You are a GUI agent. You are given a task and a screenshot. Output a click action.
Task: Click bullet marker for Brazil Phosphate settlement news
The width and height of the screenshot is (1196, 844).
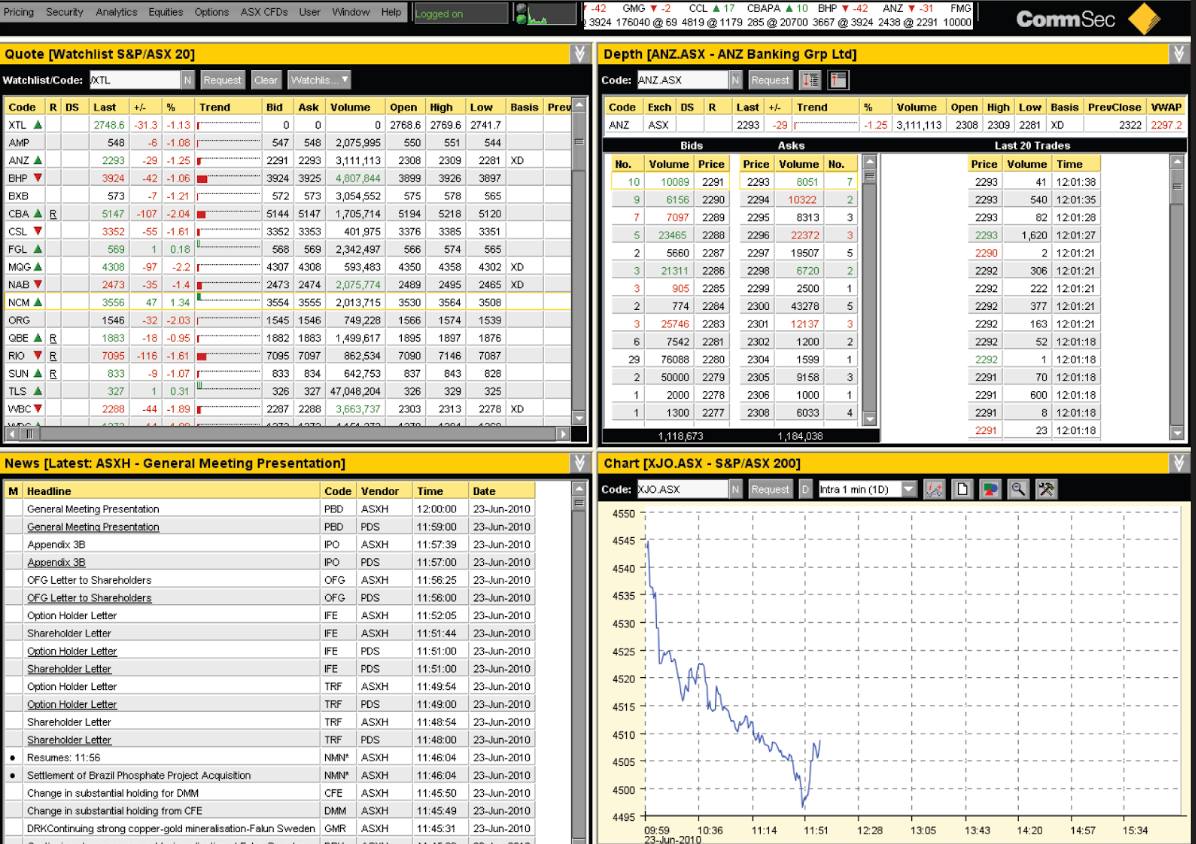pos(13,775)
